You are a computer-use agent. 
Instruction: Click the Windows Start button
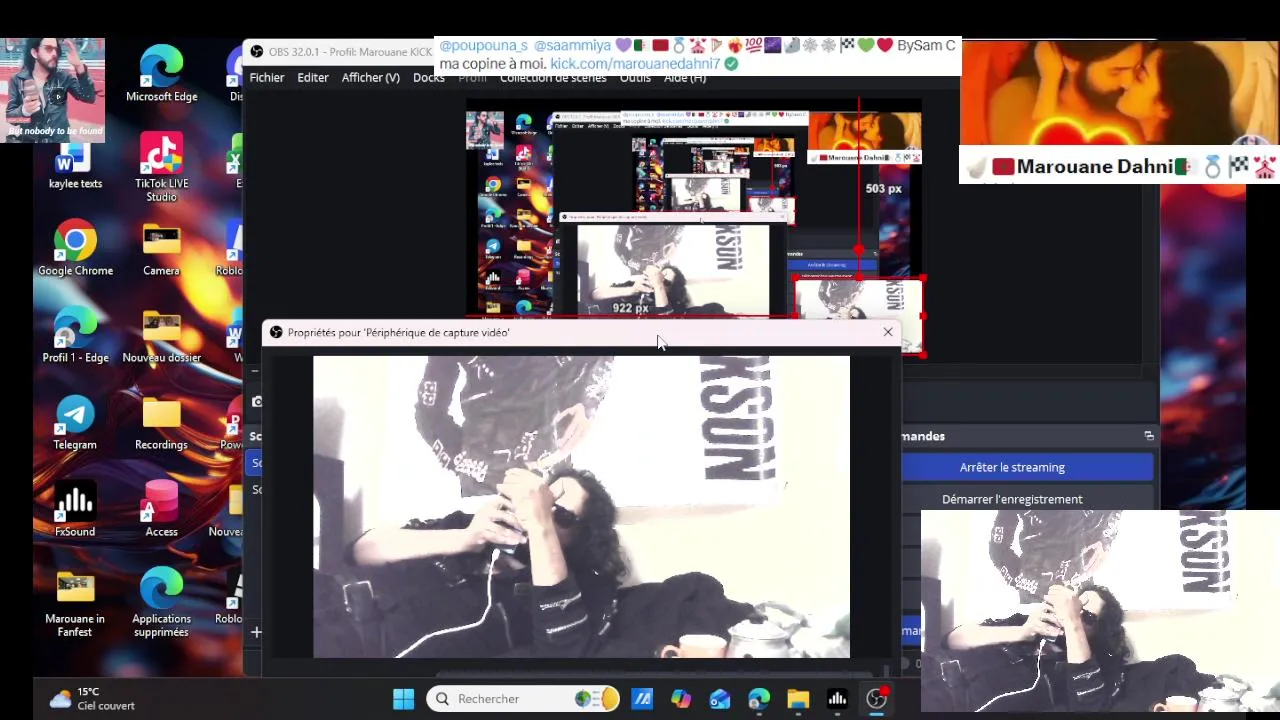(x=404, y=699)
